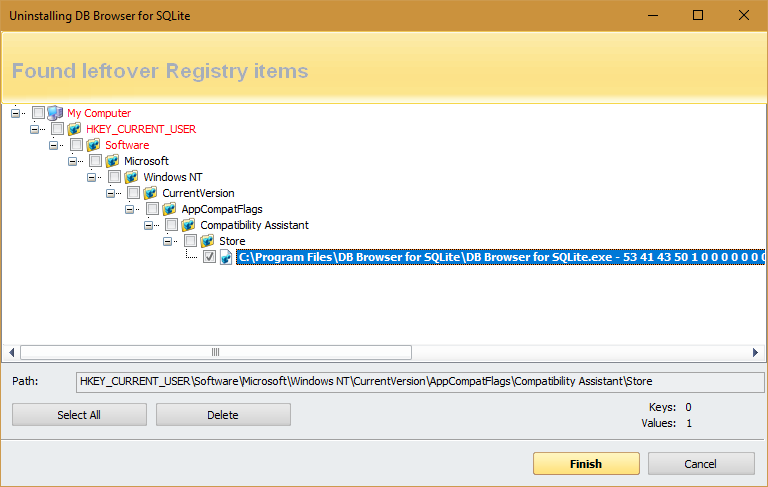Check the My Computer checkbox

[x=38, y=113]
